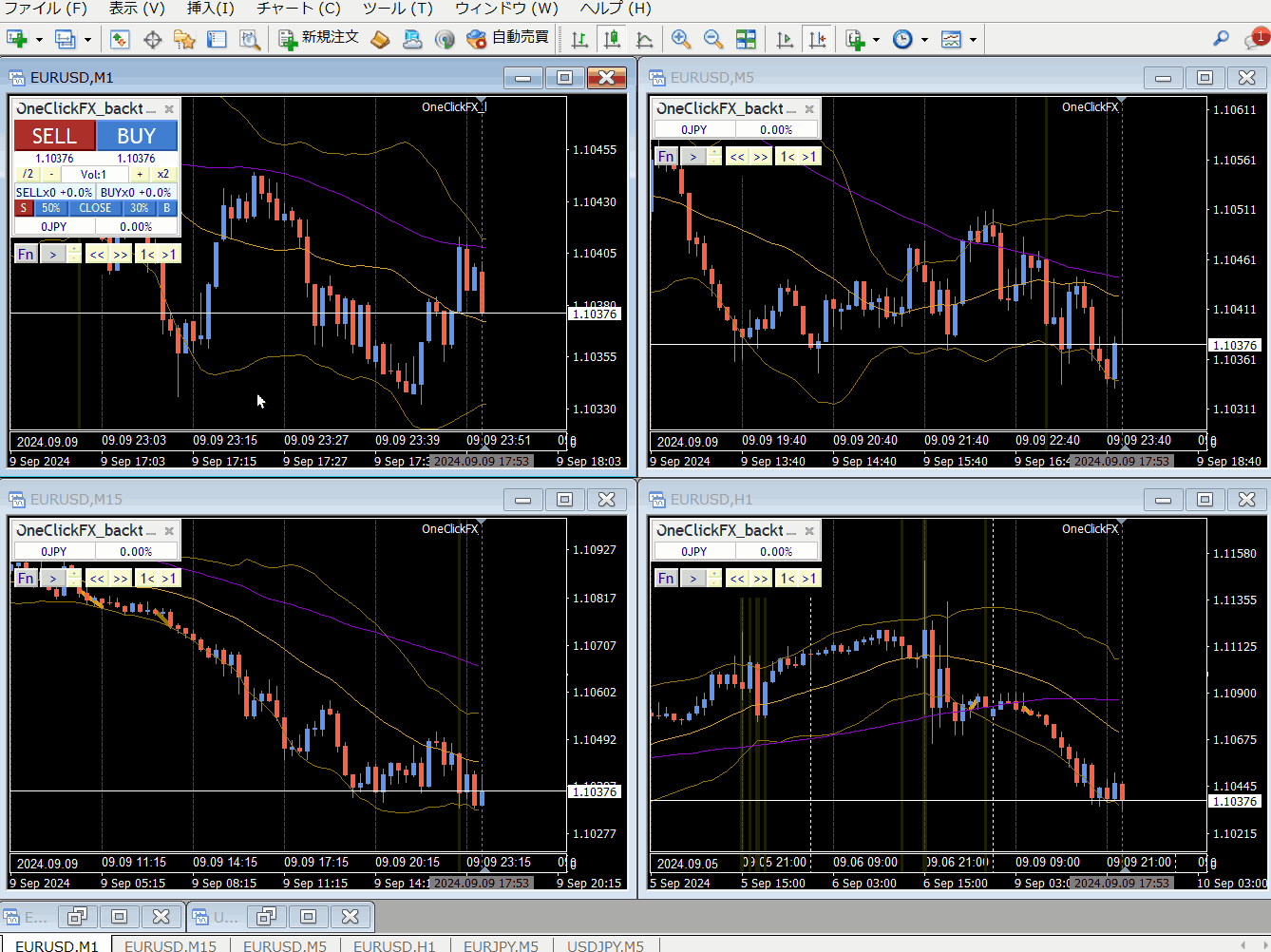Expand the templates dropdown arrow

click(x=973, y=40)
